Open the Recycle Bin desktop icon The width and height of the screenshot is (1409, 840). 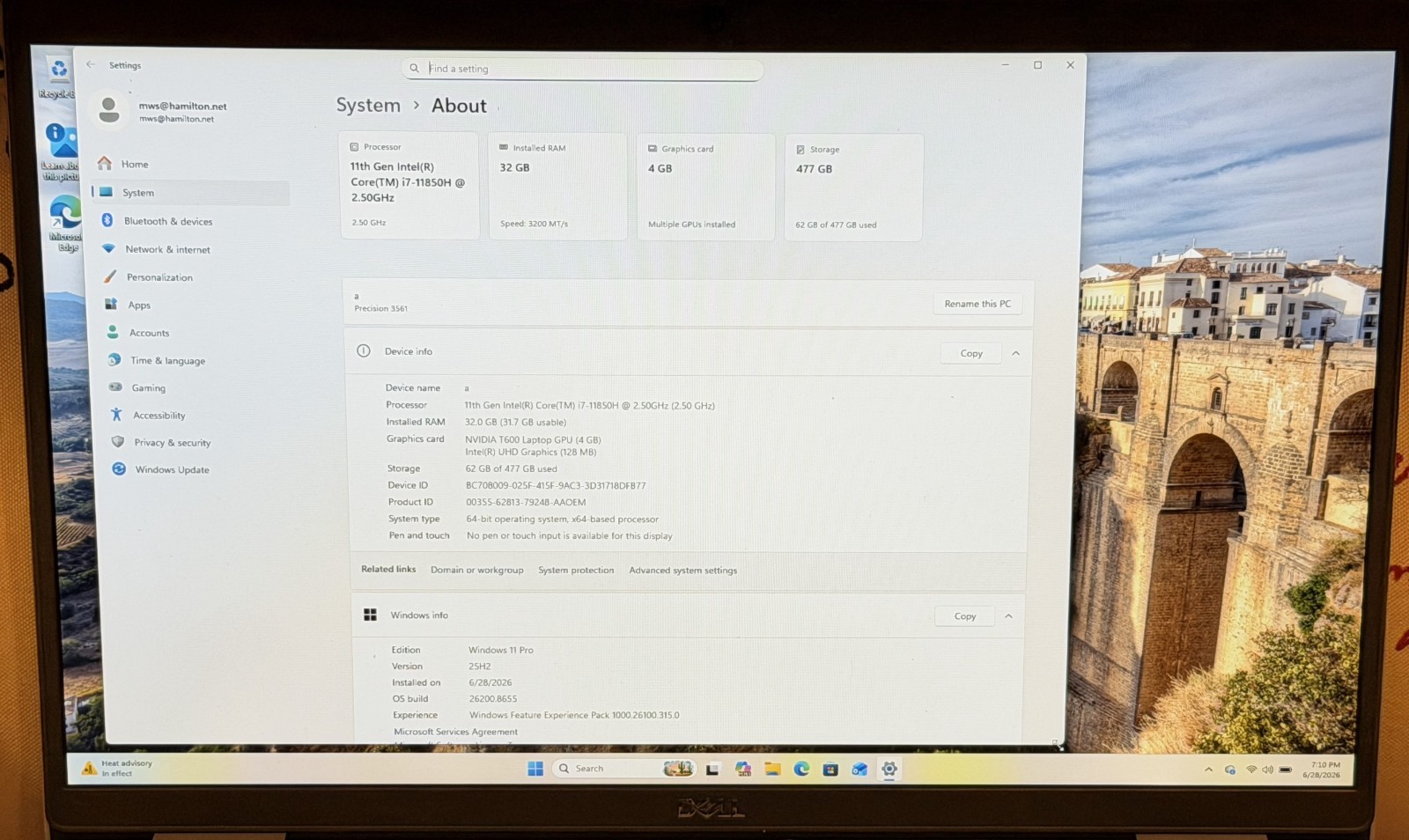click(x=58, y=77)
